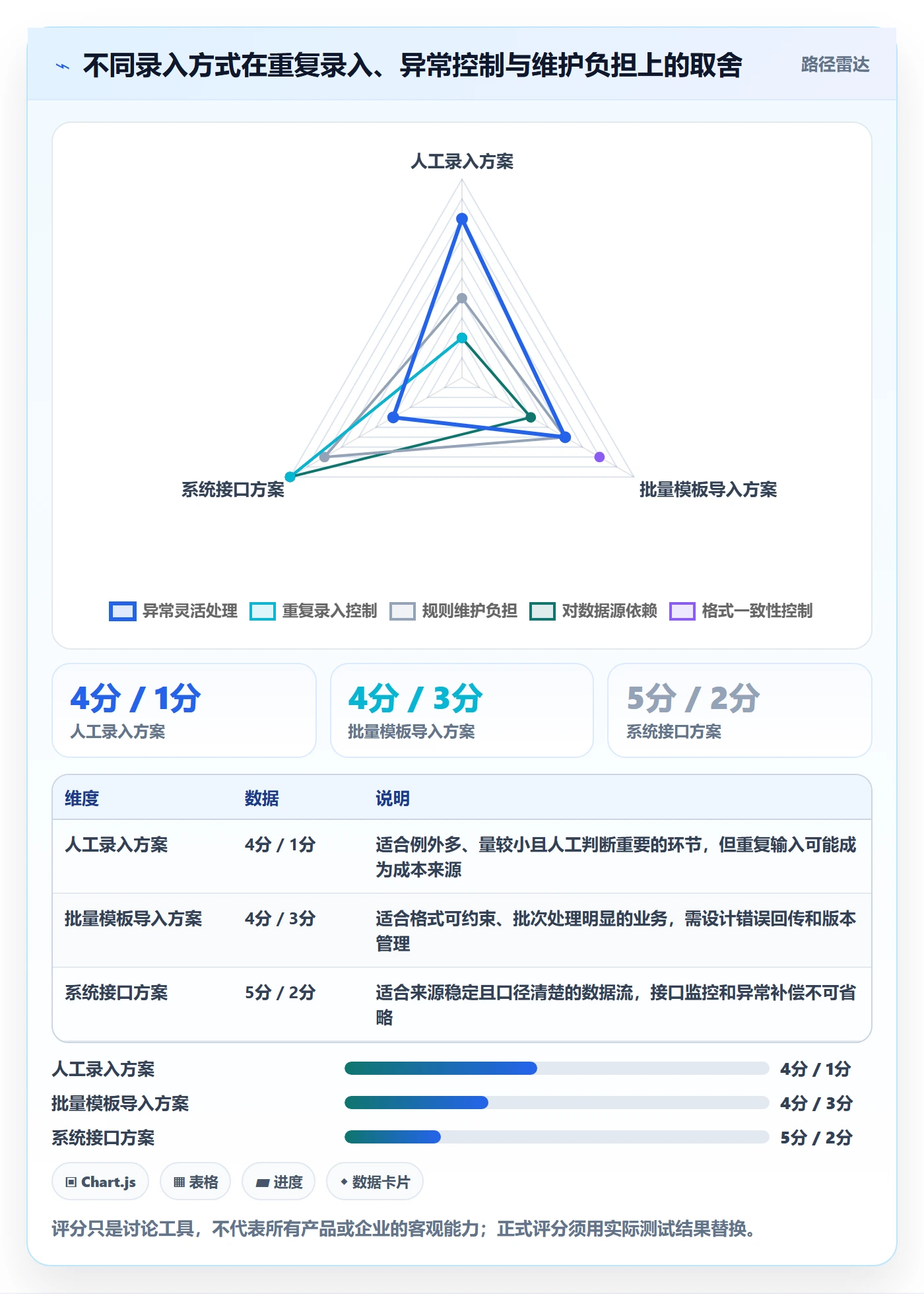The width and height of the screenshot is (924, 1294).
Task: Select the 表格 chip
Action: [x=195, y=1182]
